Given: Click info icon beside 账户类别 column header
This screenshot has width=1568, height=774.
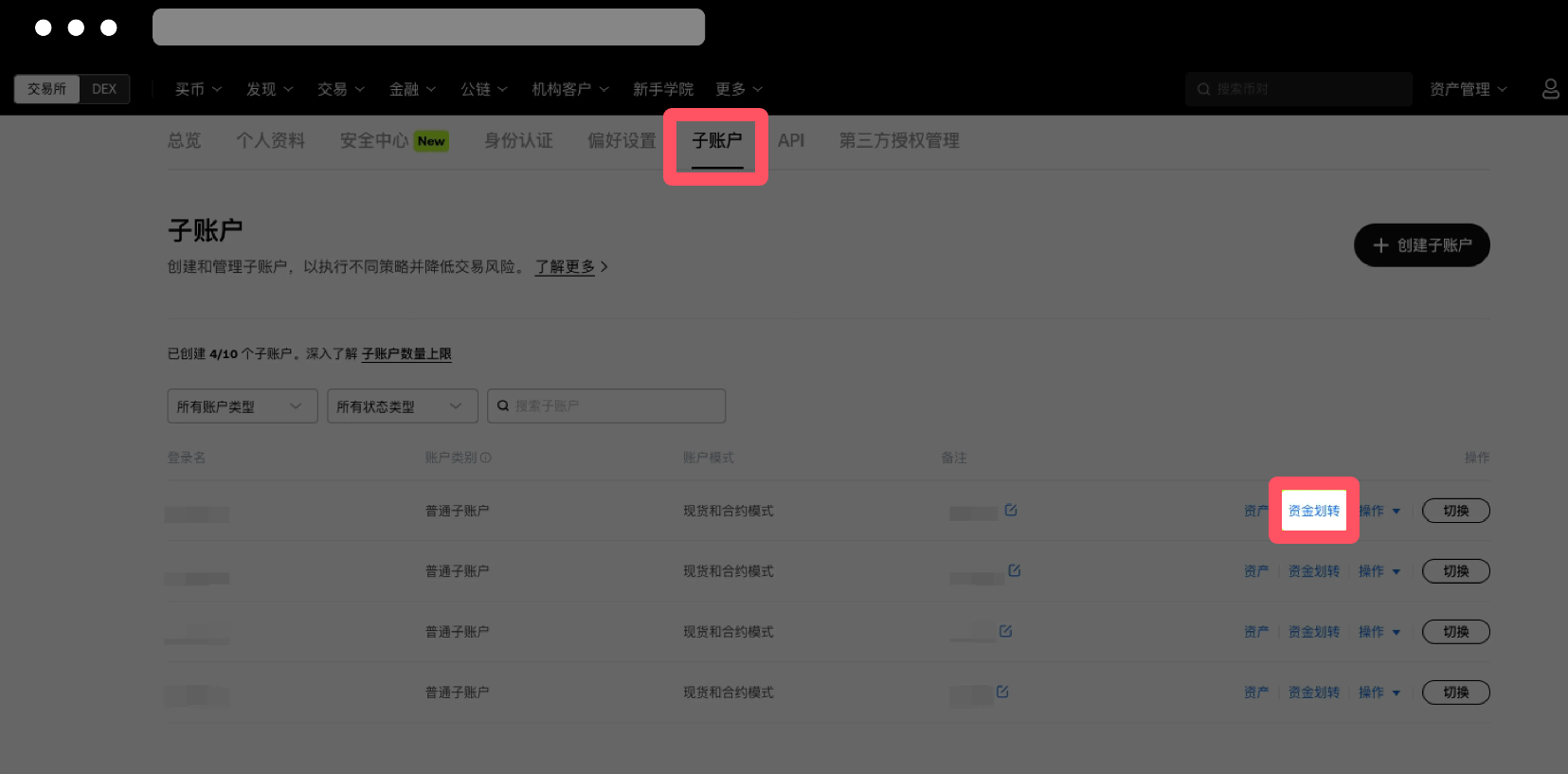Looking at the screenshot, I should tap(486, 458).
